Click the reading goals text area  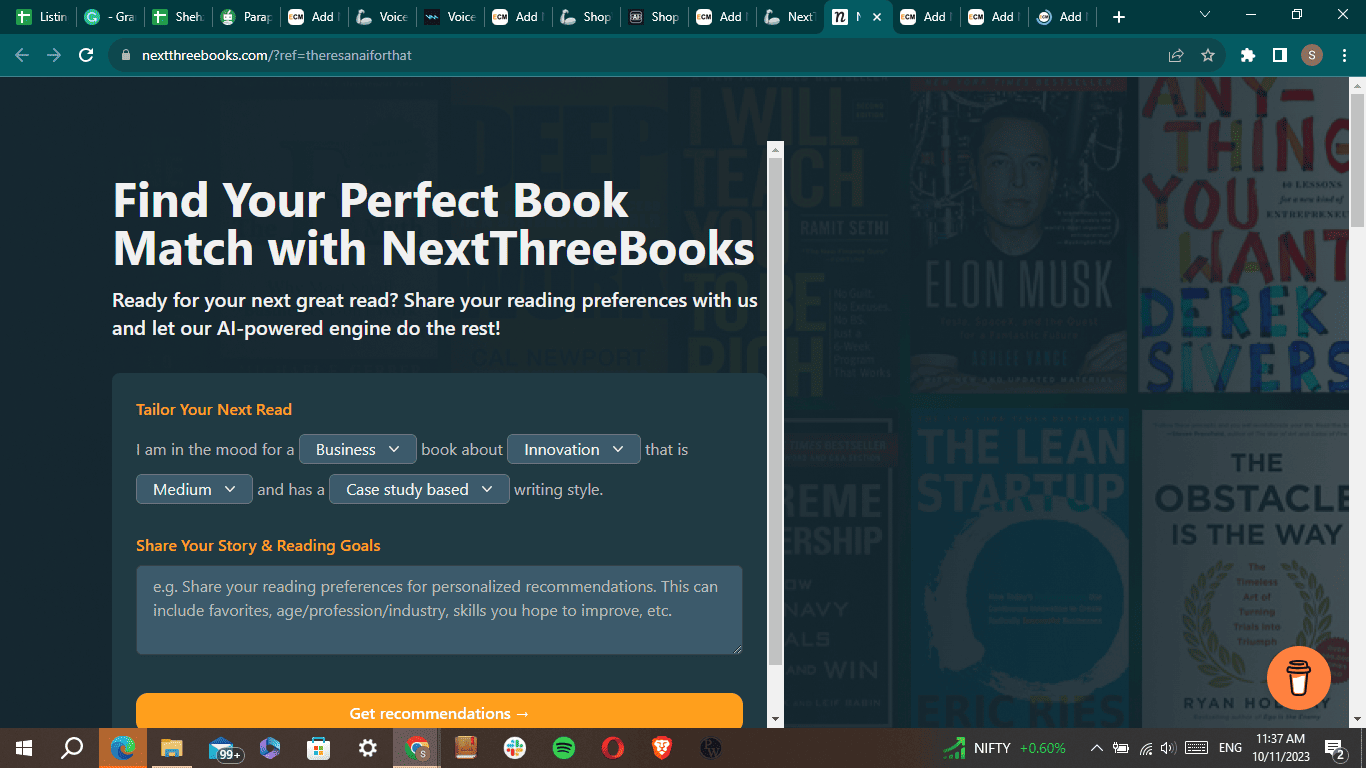click(x=439, y=610)
